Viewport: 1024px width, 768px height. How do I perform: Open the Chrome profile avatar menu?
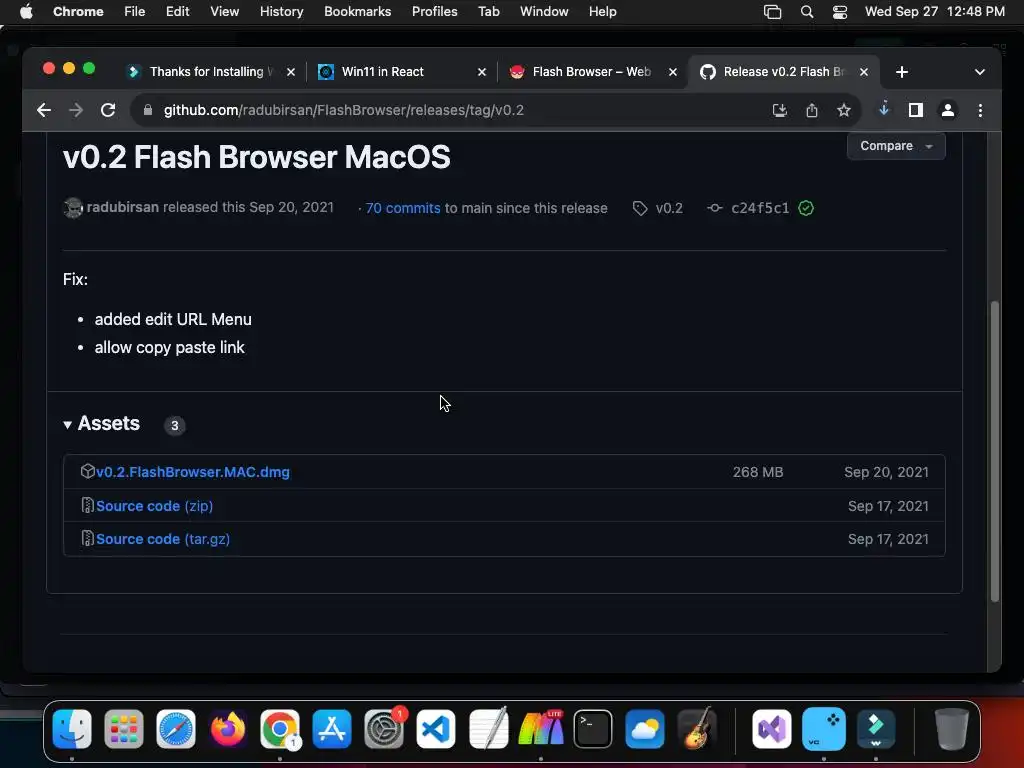[948, 110]
